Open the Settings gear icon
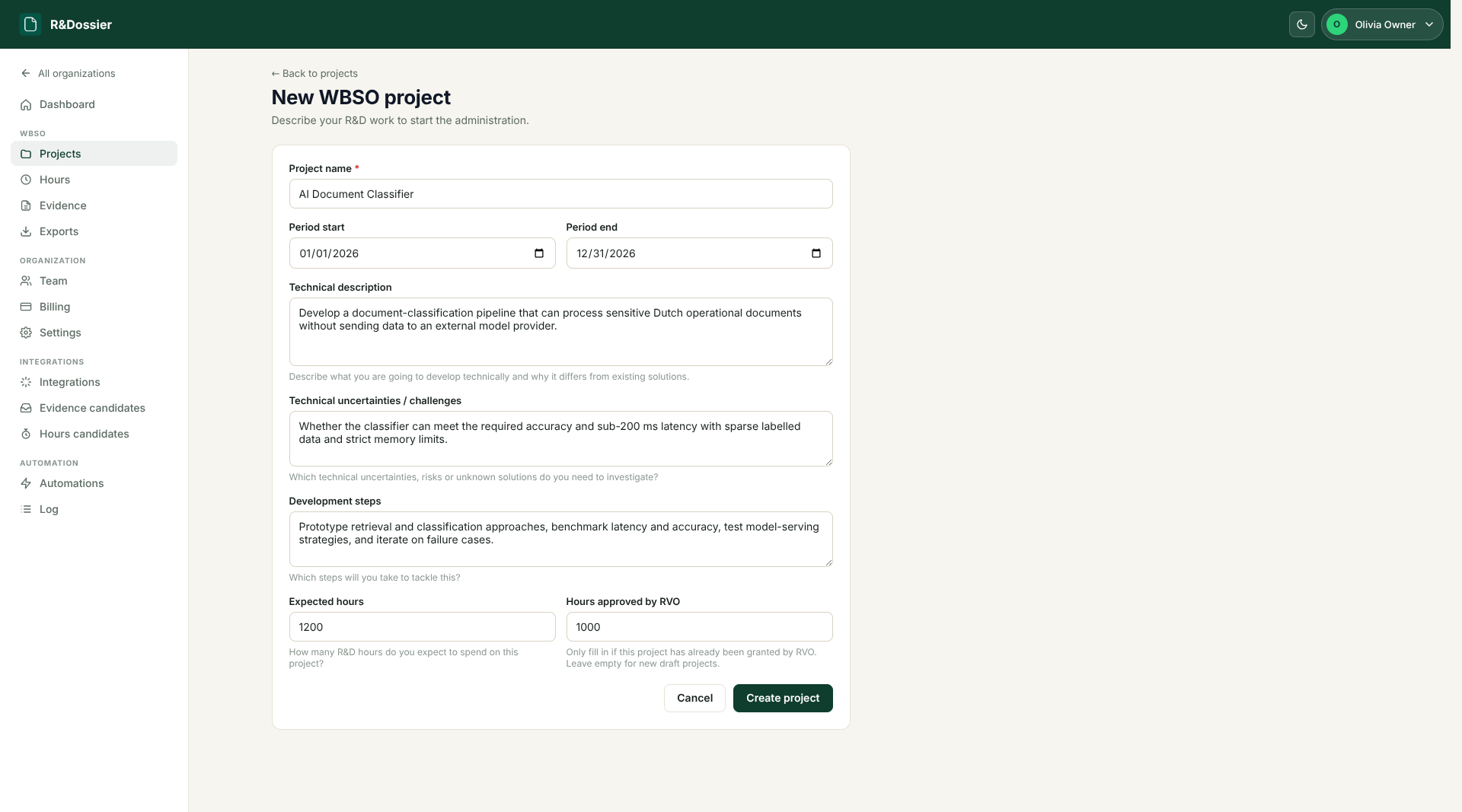The height and width of the screenshot is (812, 1462). pos(26,333)
